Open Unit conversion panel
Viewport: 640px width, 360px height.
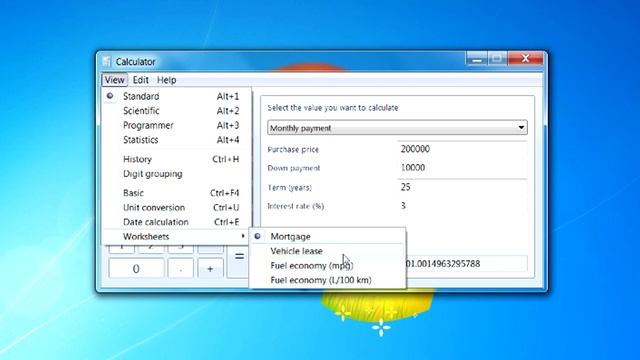(x=176, y=207)
